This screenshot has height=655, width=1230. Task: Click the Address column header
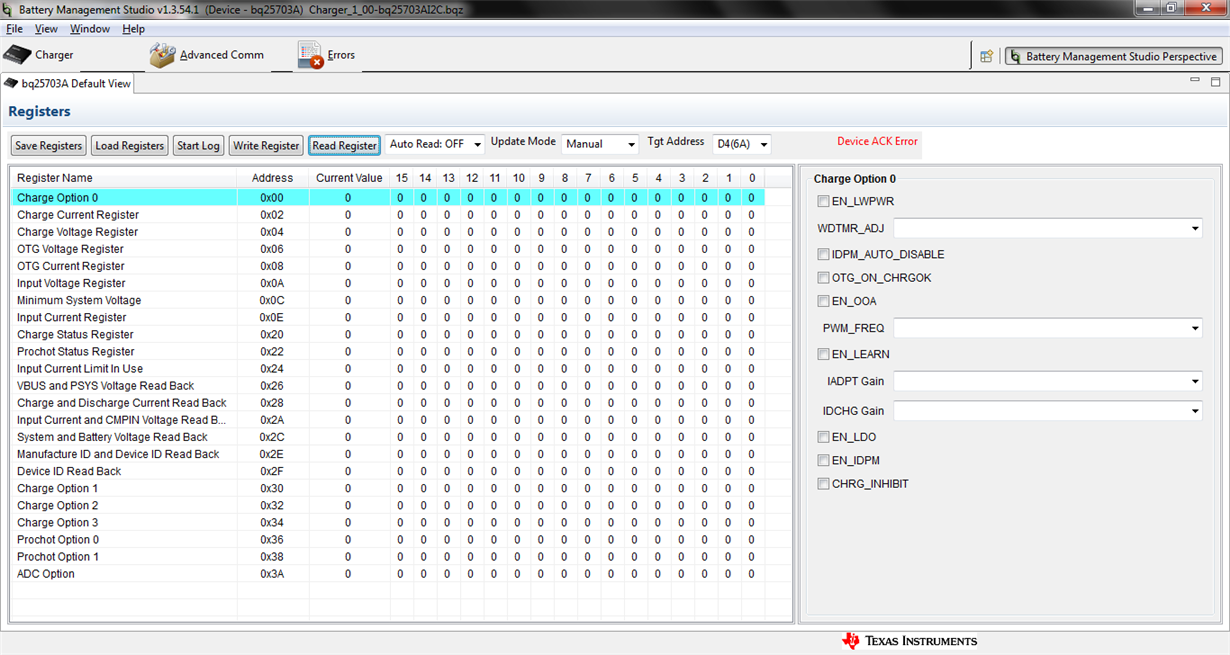click(x=273, y=178)
